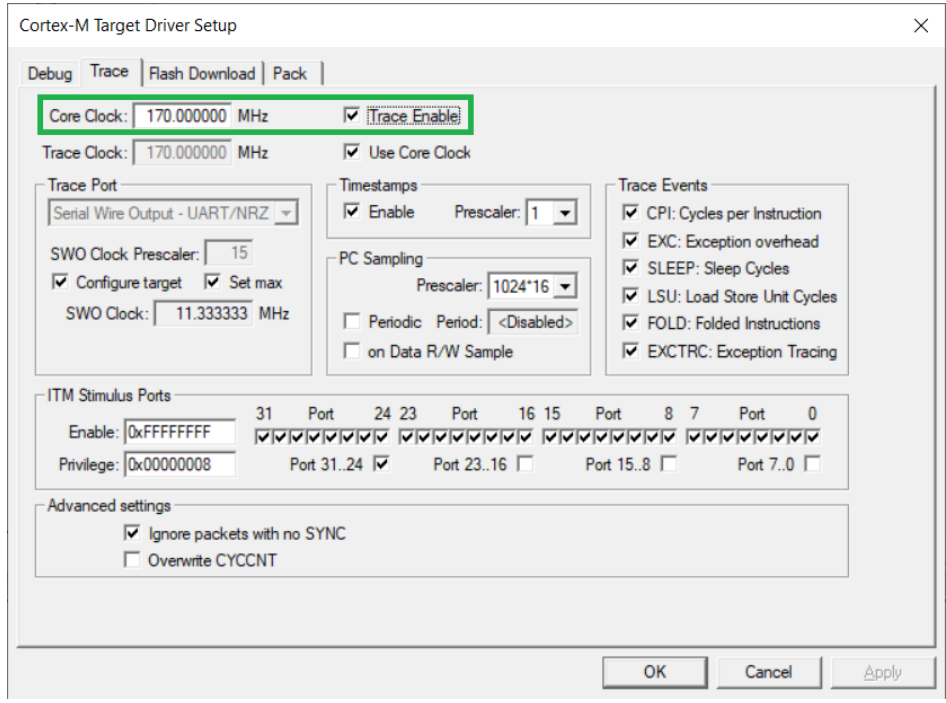Toggle EXC: Exception overhead
The height and width of the screenshot is (703, 946).
pos(630,241)
